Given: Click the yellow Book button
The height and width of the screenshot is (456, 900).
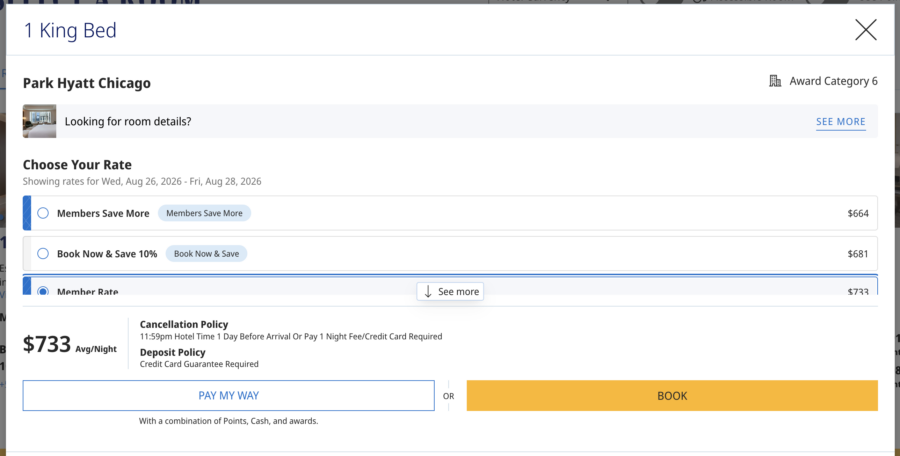Looking at the screenshot, I should pos(672,396).
